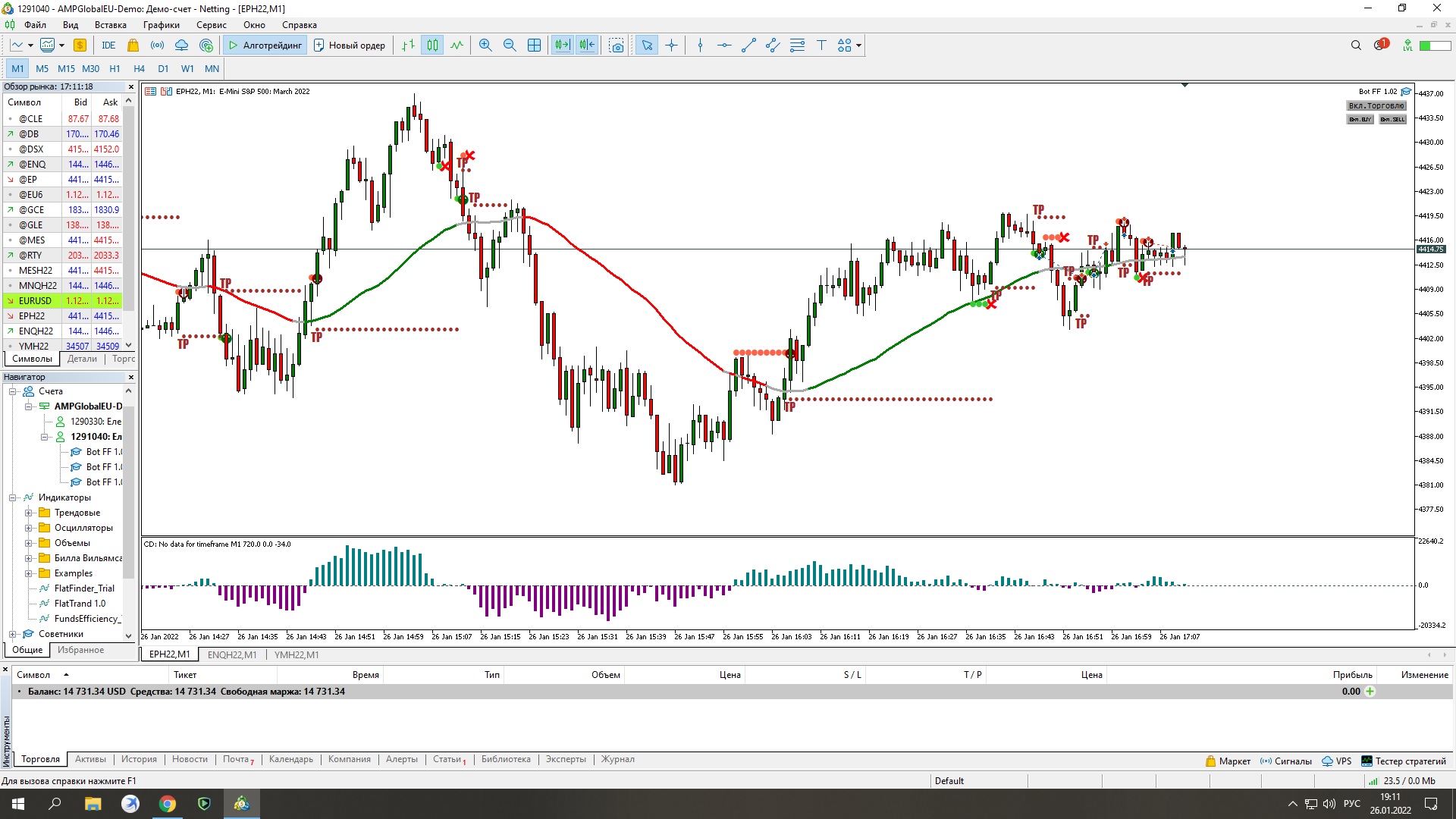This screenshot has width=1456, height=819.
Task: Select the H1 timeframe
Action: 115,68
